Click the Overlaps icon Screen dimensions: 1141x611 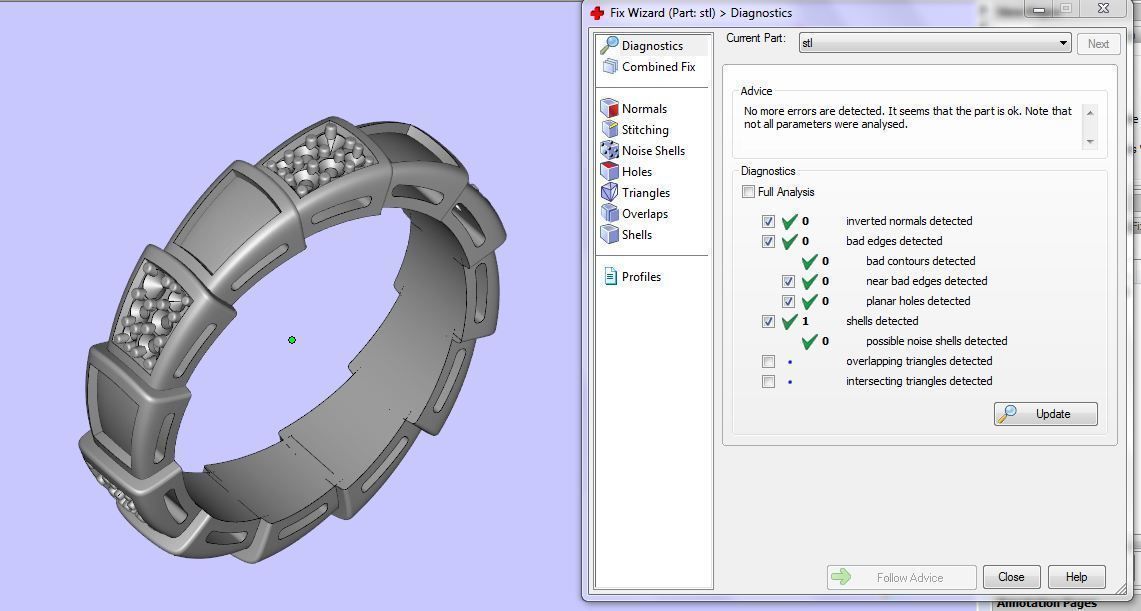pyautogui.click(x=610, y=214)
